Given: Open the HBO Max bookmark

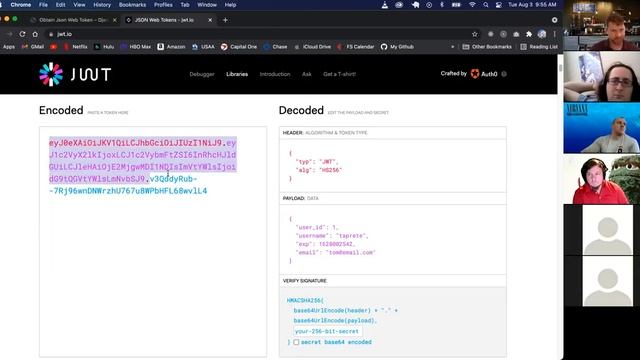Looking at the screenshot, I should coord(136,47).
